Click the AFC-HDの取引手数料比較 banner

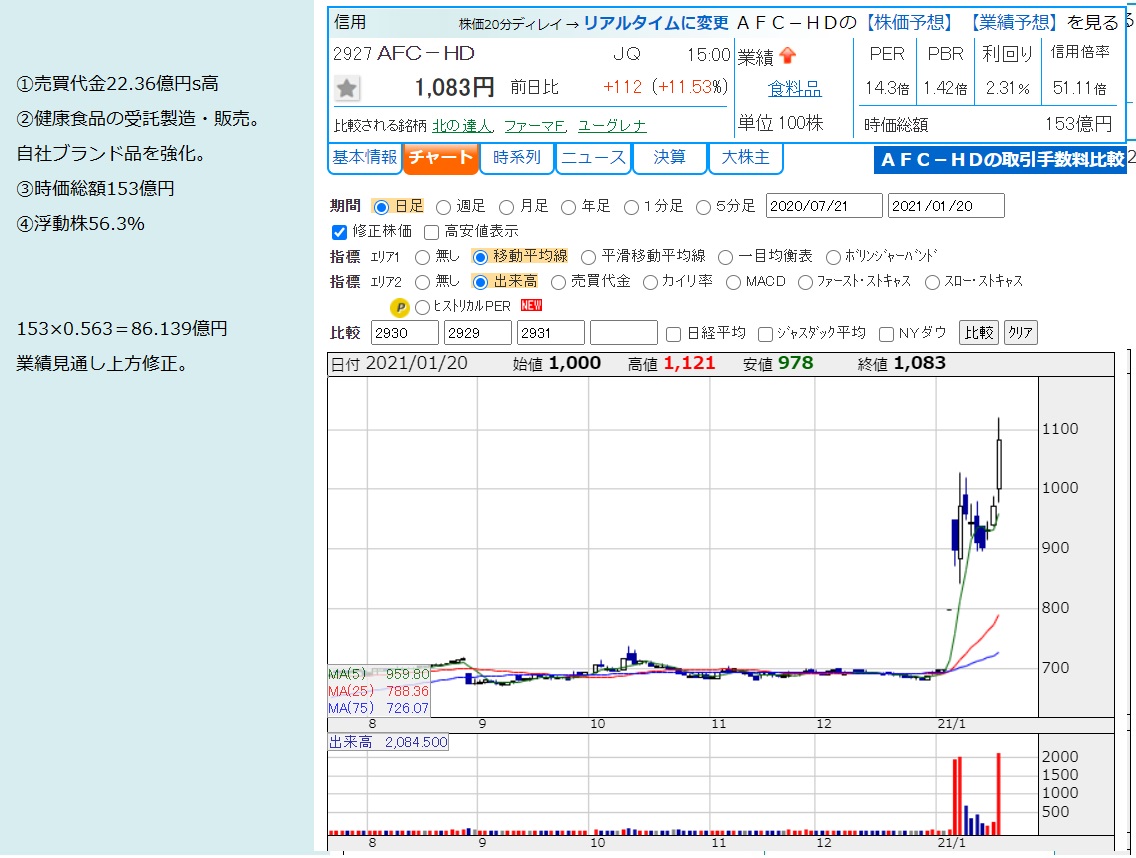[1001, 160]
